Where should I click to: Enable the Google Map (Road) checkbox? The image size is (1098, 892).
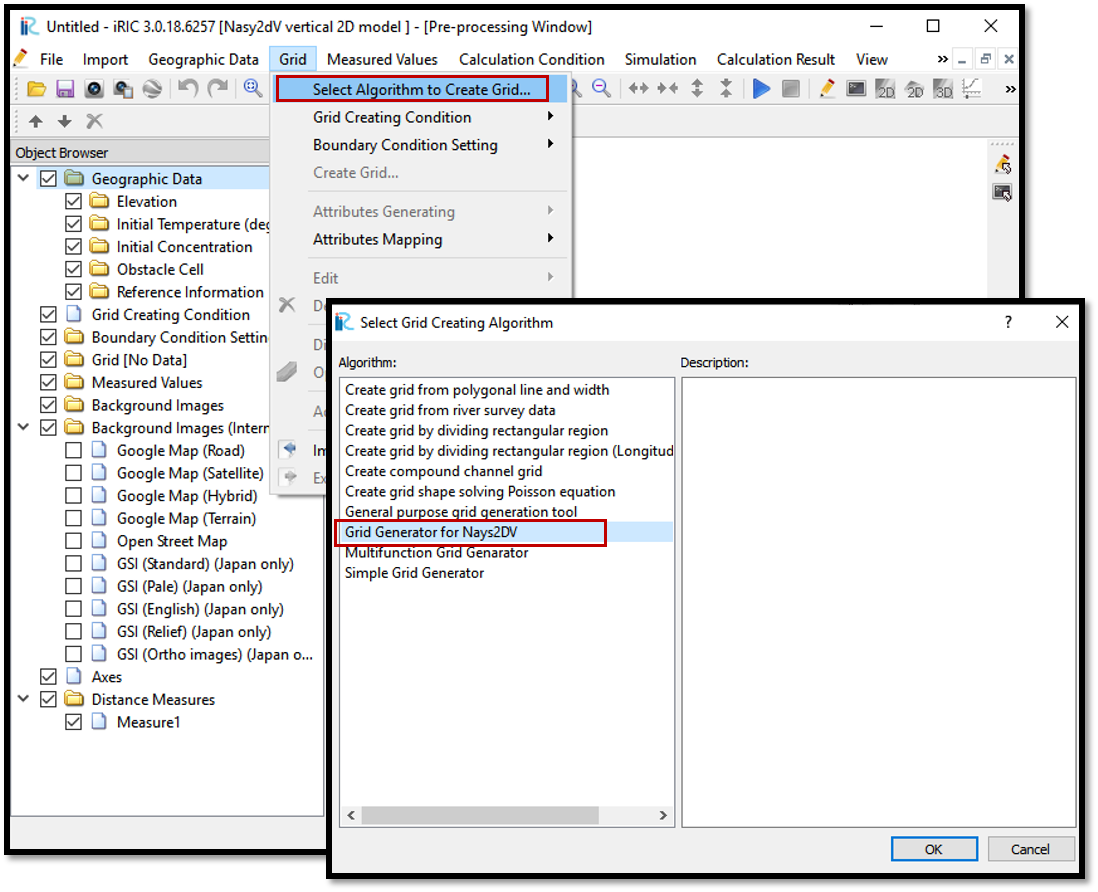(x=74, y=450)
